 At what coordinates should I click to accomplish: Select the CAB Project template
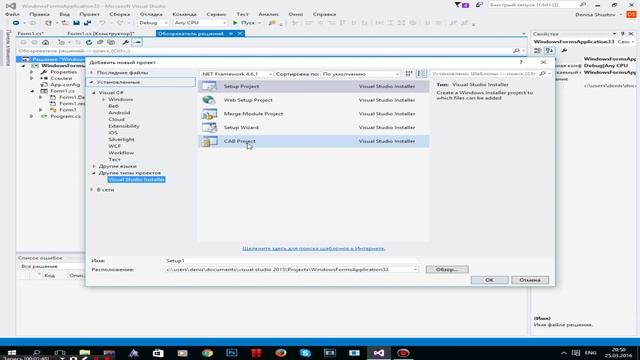[313, 141]
